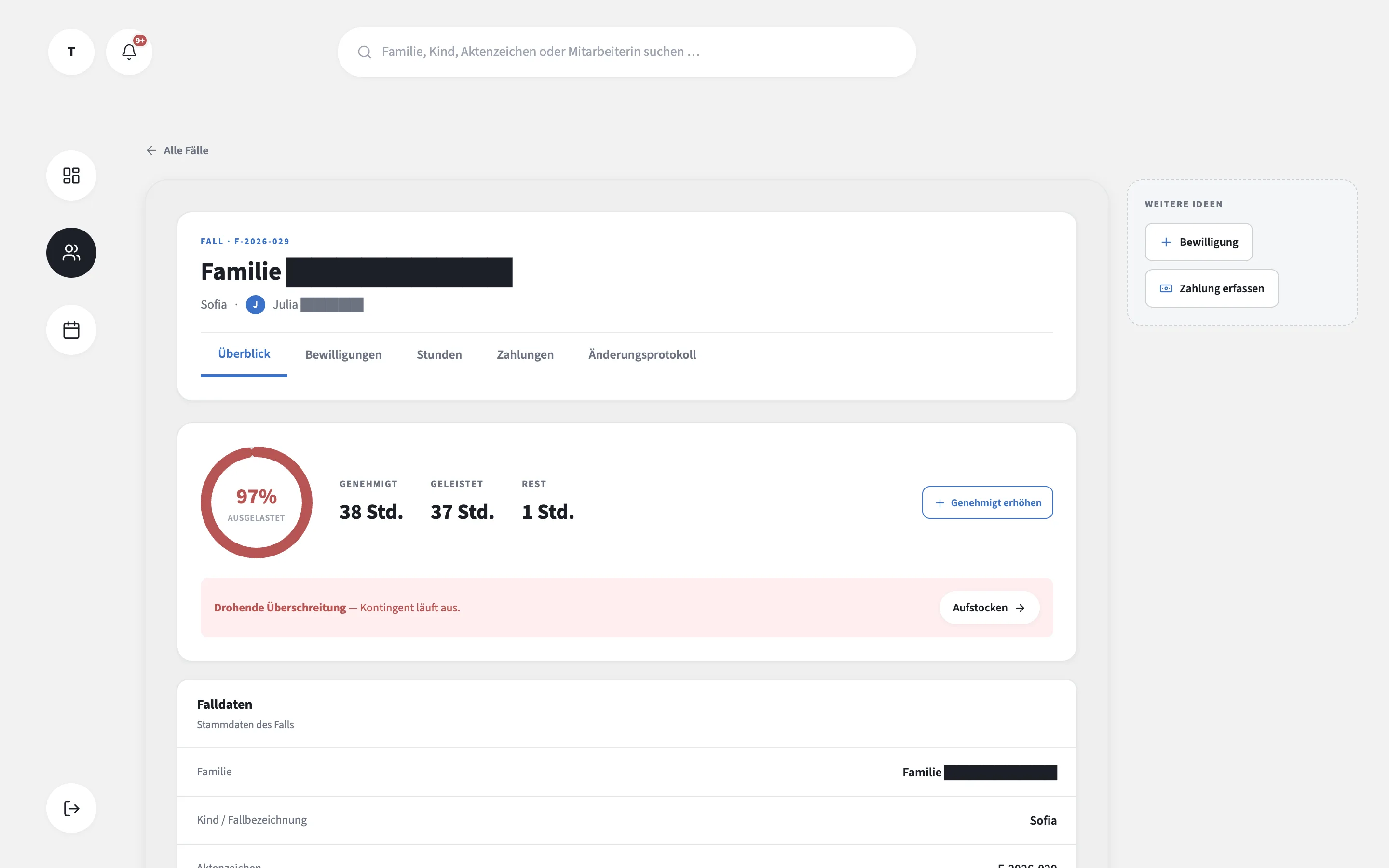This screenshot has height=868, width=1389.
Task: Open the dashboard grid icon in sidebar
Action: [x=71, y=176]
